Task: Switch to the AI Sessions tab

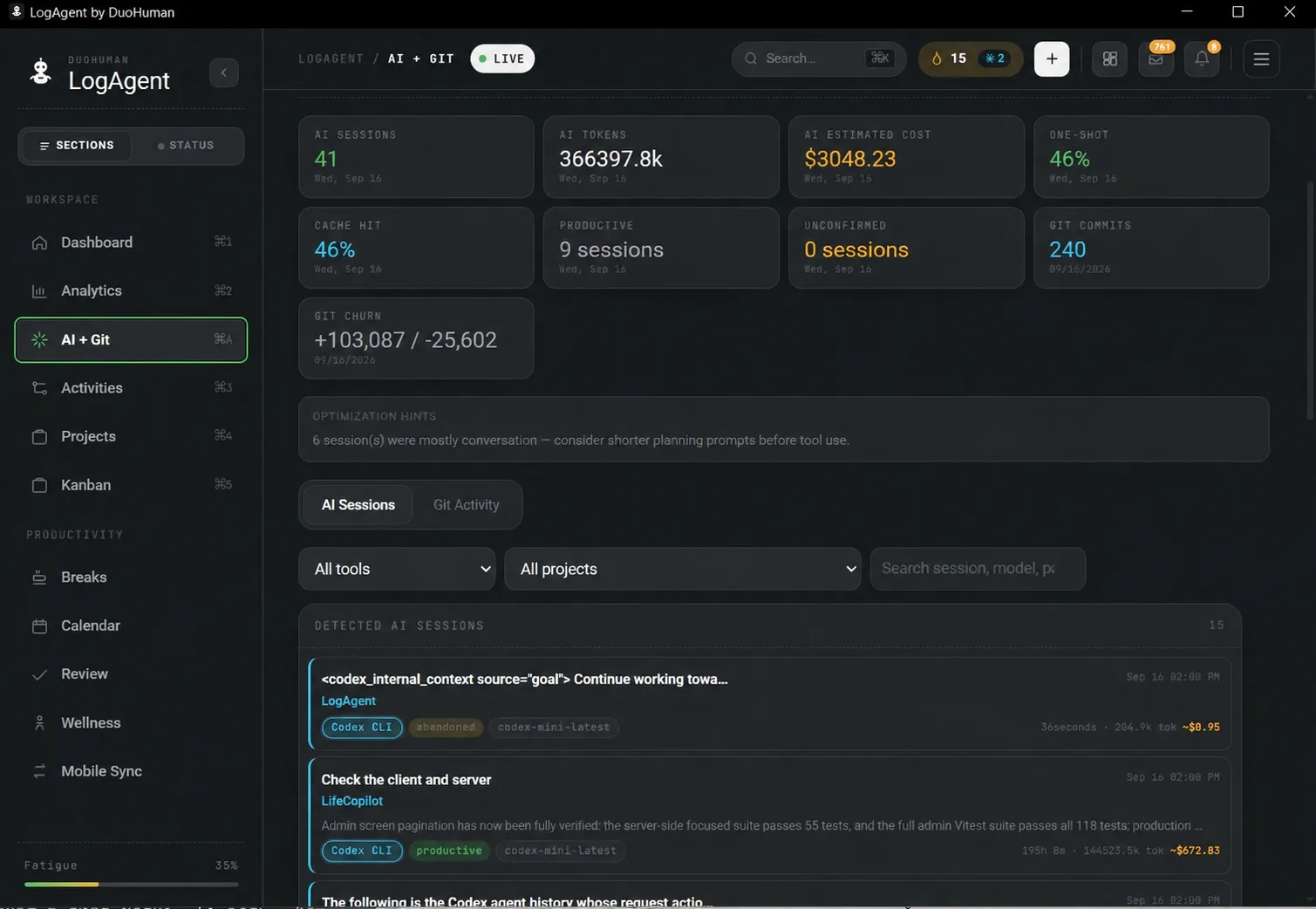Action: coord(358,505)
